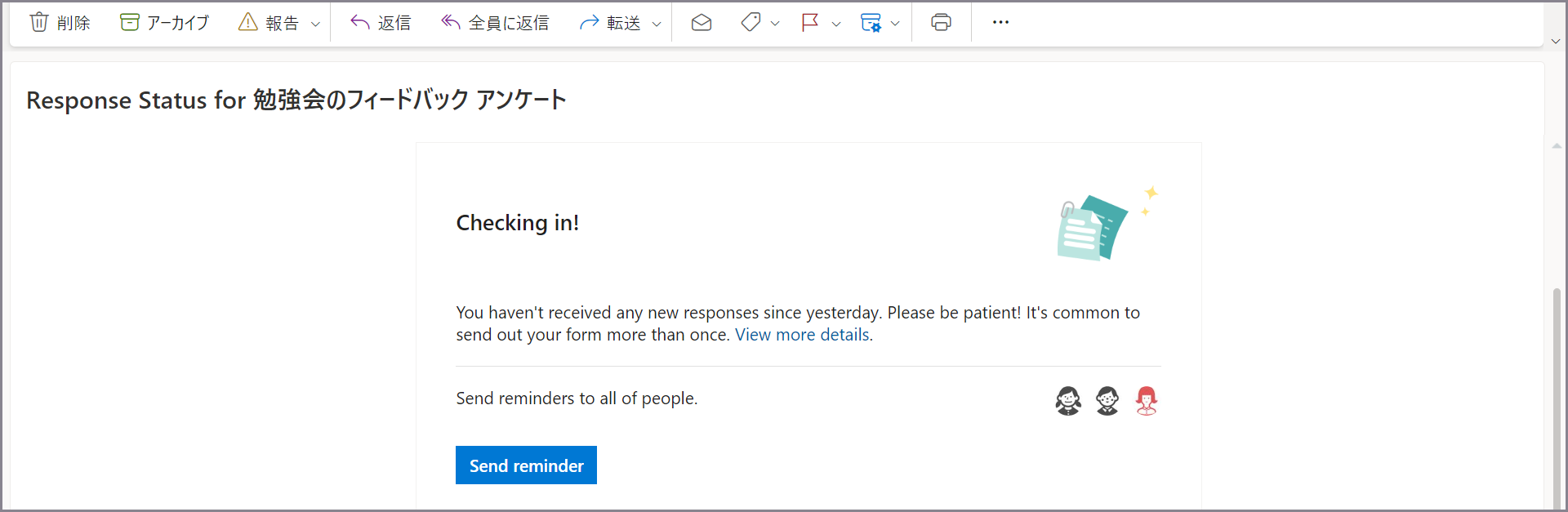1568x512 pixels.
Task: Click the 報告 warning triangle icon
Action: click(x=248, y=23)
